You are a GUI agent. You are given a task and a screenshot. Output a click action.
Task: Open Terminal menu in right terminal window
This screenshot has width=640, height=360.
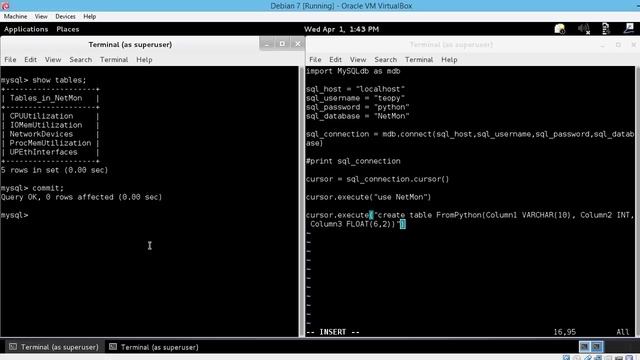coord(419,60)
